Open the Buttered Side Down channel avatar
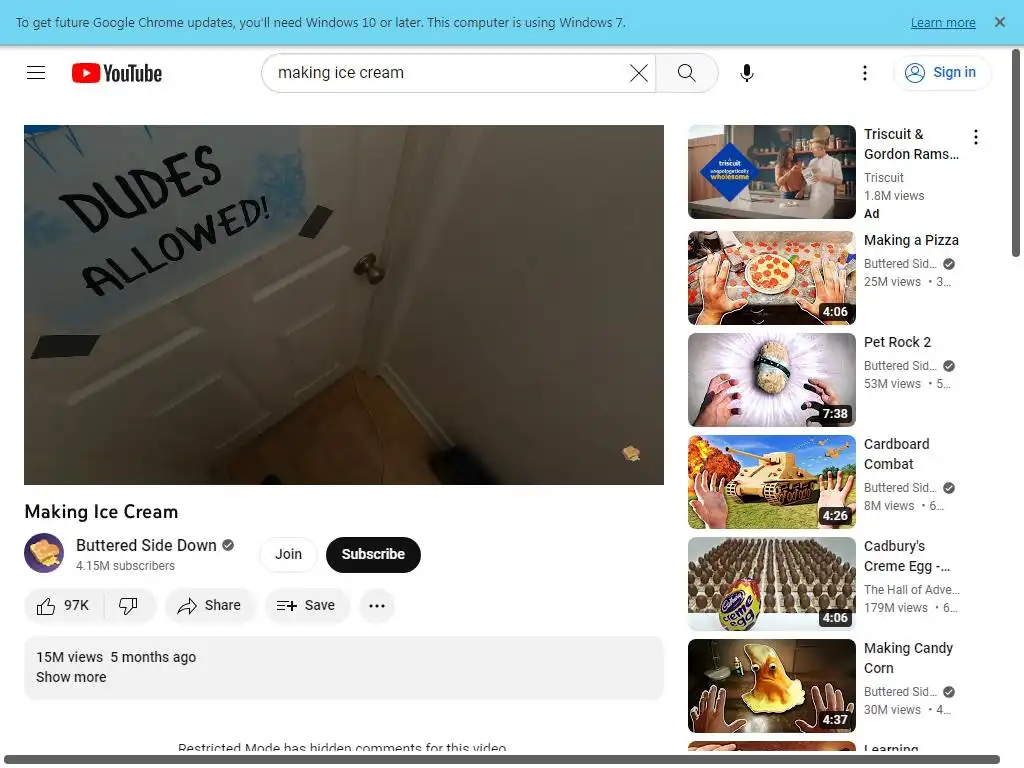This screenshot has height=768, width=1024. pos(44,553)
